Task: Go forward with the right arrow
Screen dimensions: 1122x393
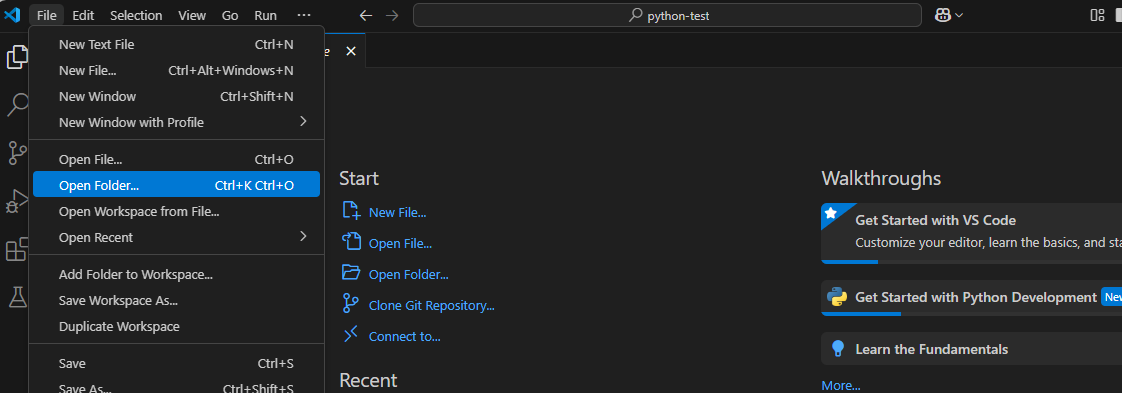Action: coord(392,15)
